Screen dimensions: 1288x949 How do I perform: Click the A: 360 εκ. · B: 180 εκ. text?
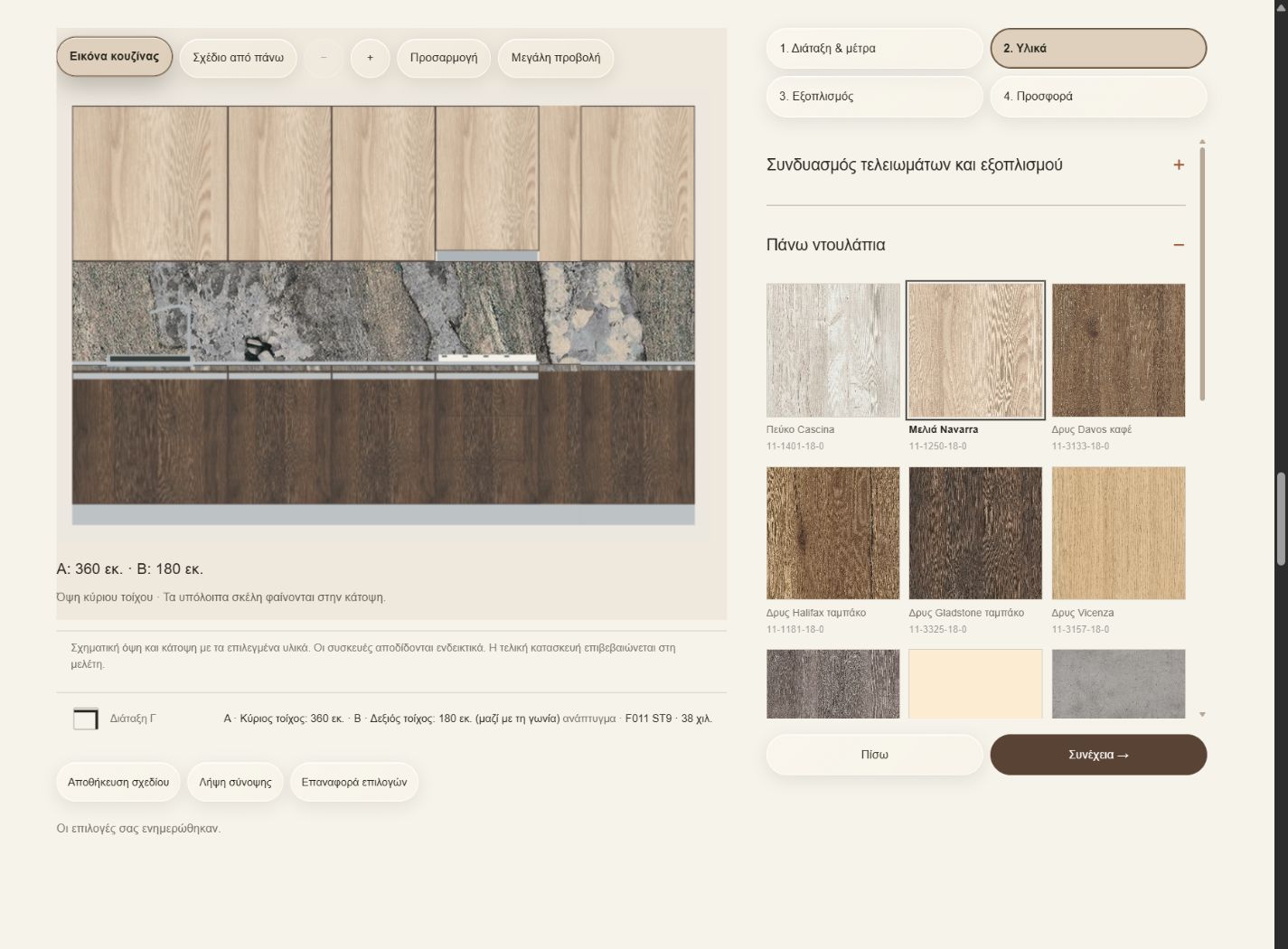130,569
